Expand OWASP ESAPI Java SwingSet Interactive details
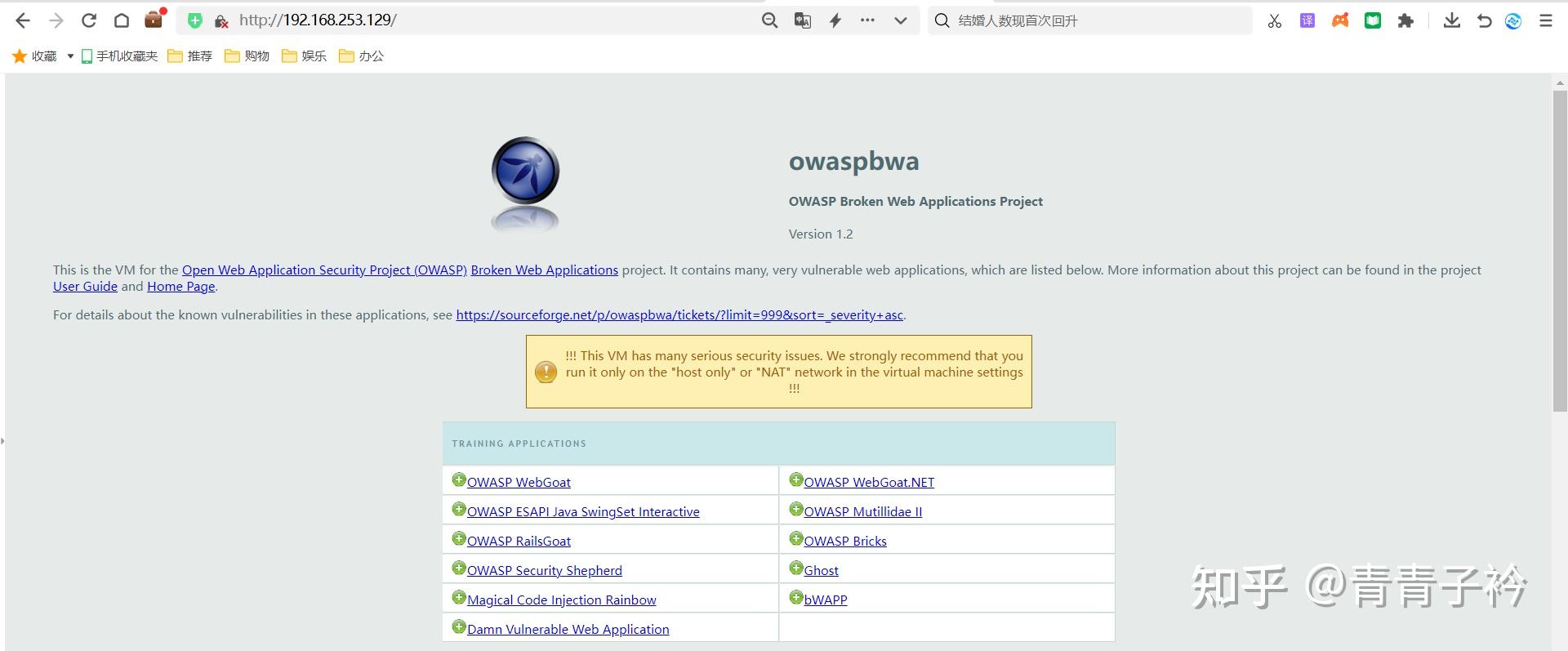The width and height of the screenshot is (1568, 651). tap(459, 510)
